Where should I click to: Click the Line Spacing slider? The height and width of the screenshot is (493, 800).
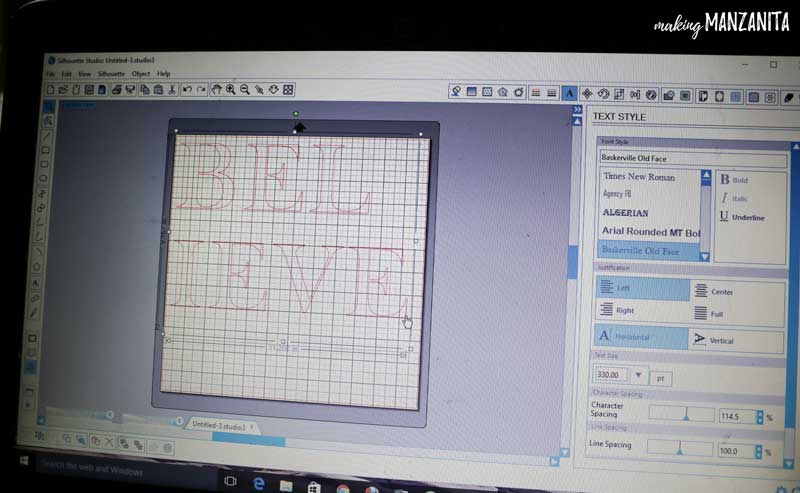pos(680,449)
